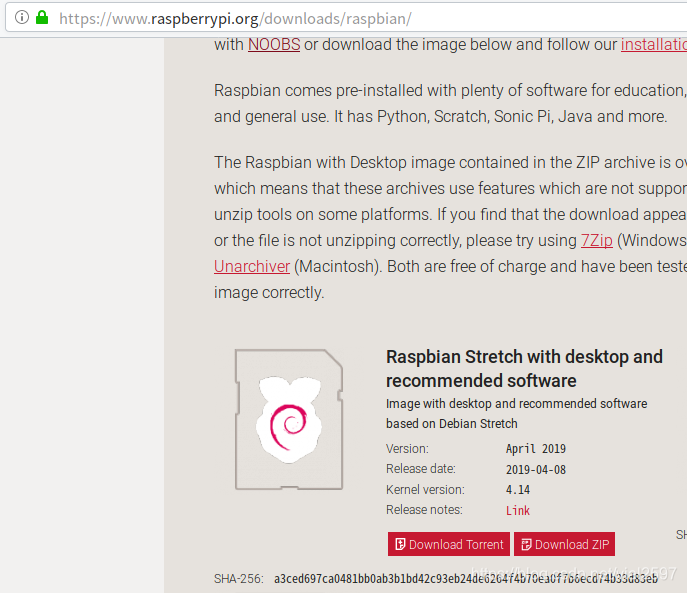687x593 pixels.
Task: Click the 'recommended software' heading line
Action: [x=481, y=381]
